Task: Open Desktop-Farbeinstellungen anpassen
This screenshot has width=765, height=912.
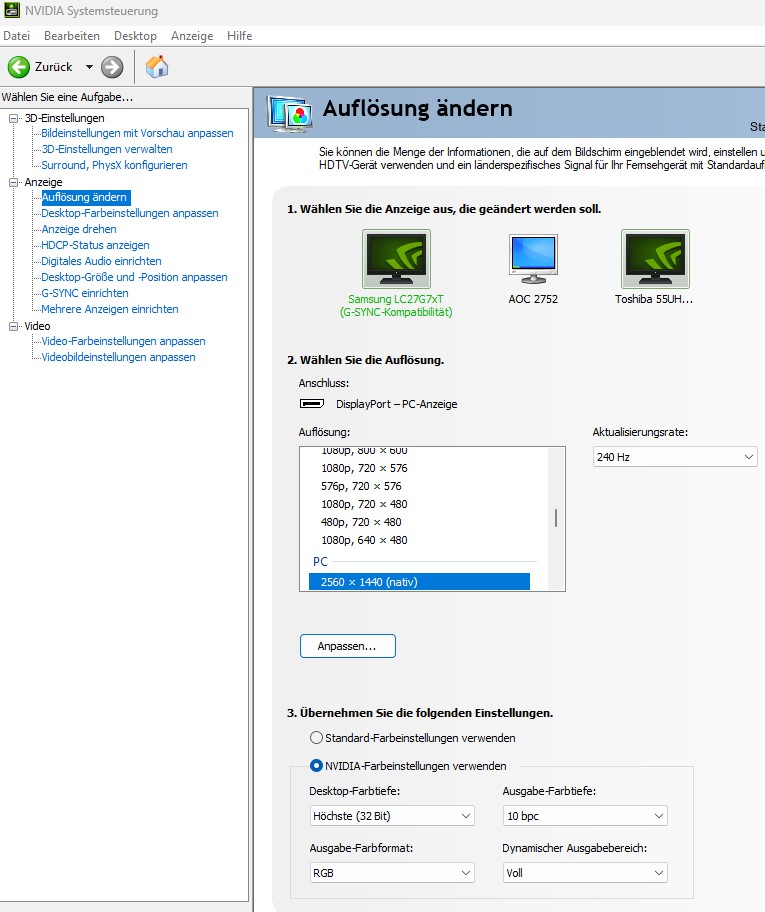Action: pos(130,213)
